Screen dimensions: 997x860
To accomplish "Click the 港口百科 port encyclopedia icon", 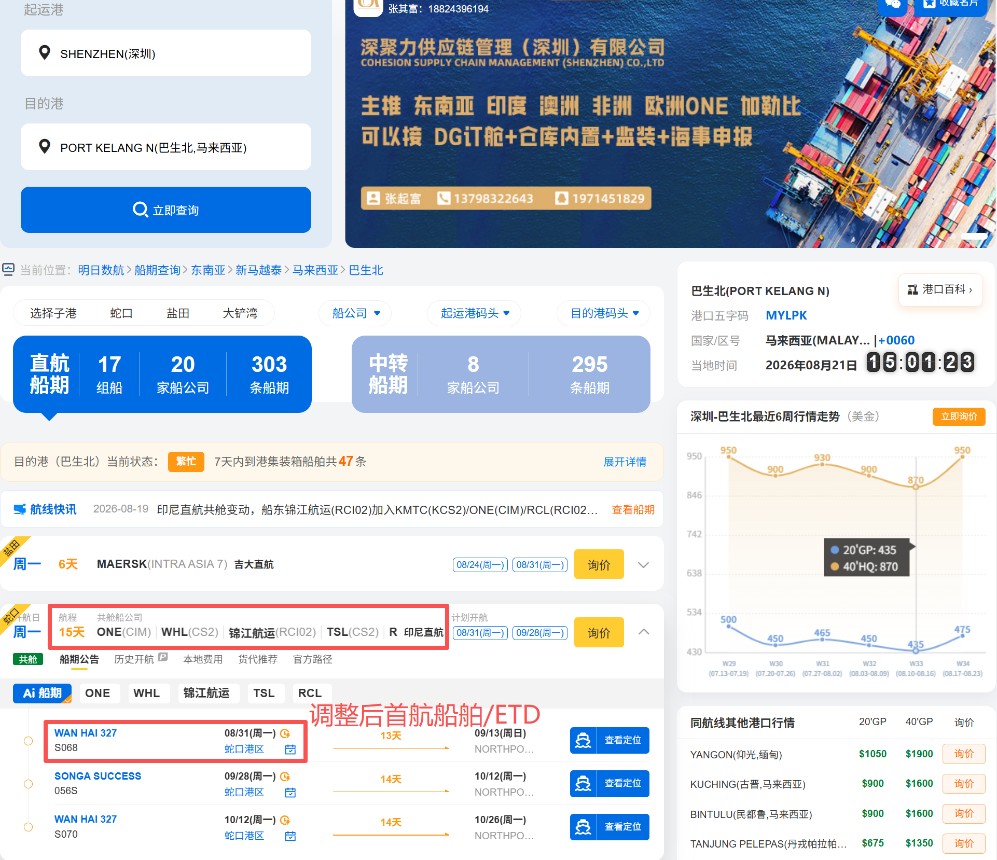I will point(912,289).
